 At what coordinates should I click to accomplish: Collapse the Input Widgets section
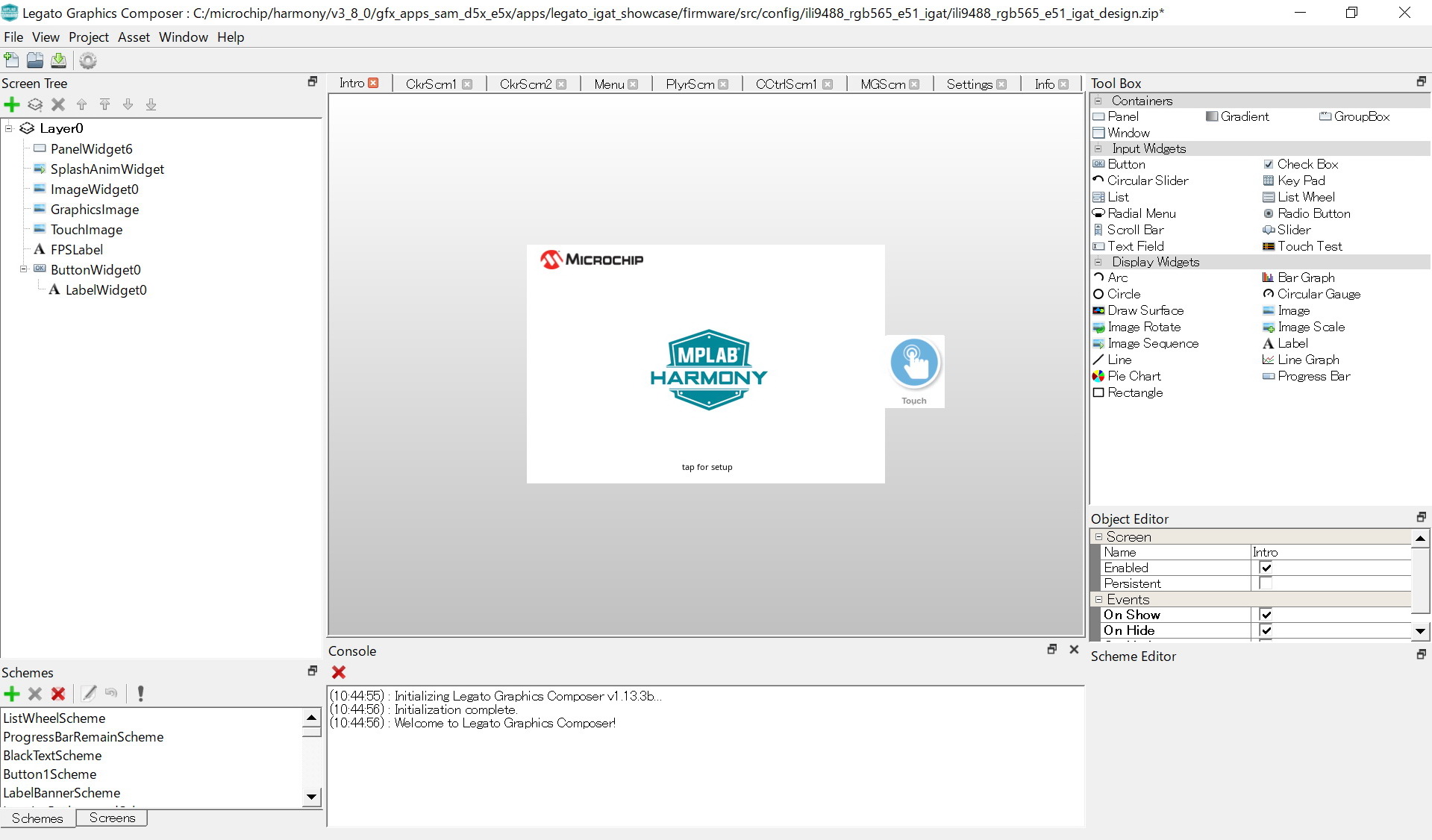click(1098, 148)
